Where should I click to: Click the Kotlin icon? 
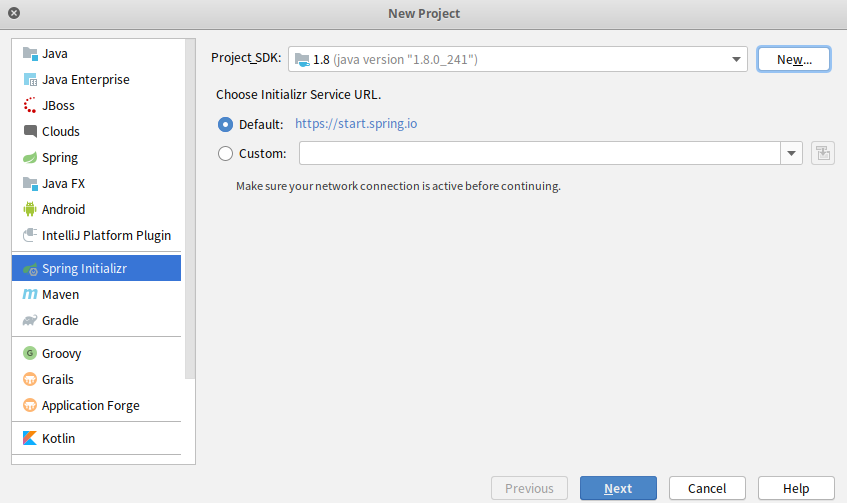(x=30, y=438)
